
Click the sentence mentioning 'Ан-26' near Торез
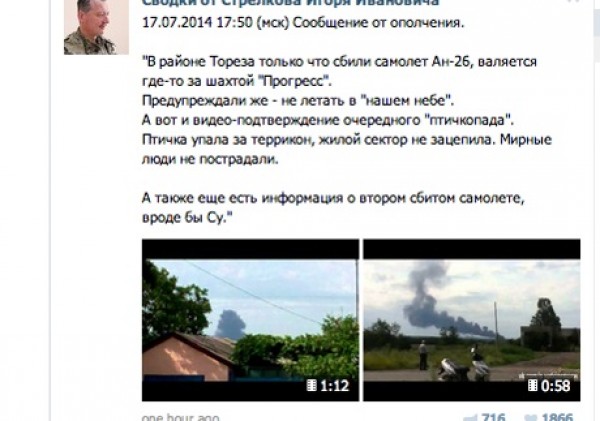pos(339,71)
